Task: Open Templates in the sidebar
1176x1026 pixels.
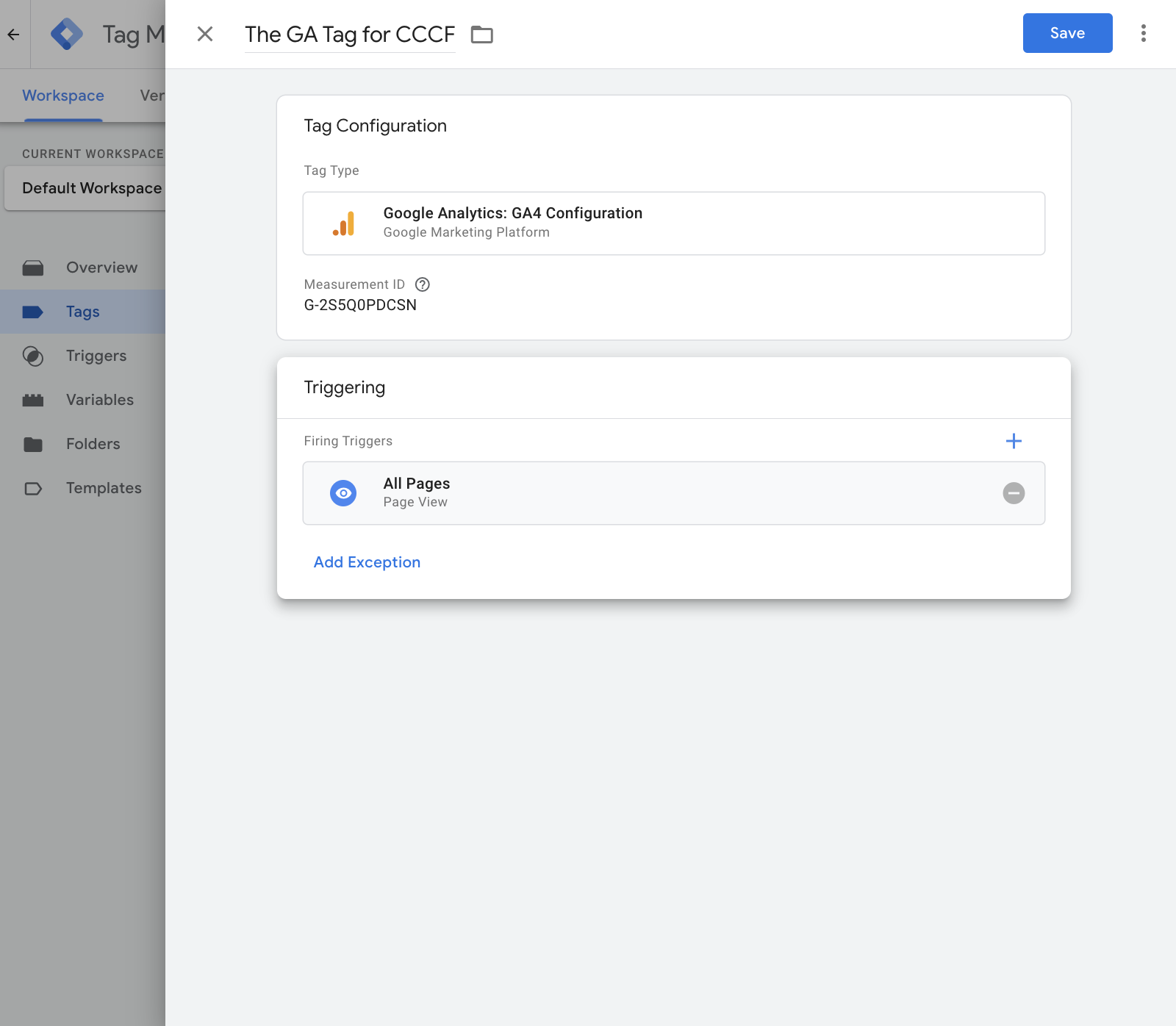Action: point(82,488)
